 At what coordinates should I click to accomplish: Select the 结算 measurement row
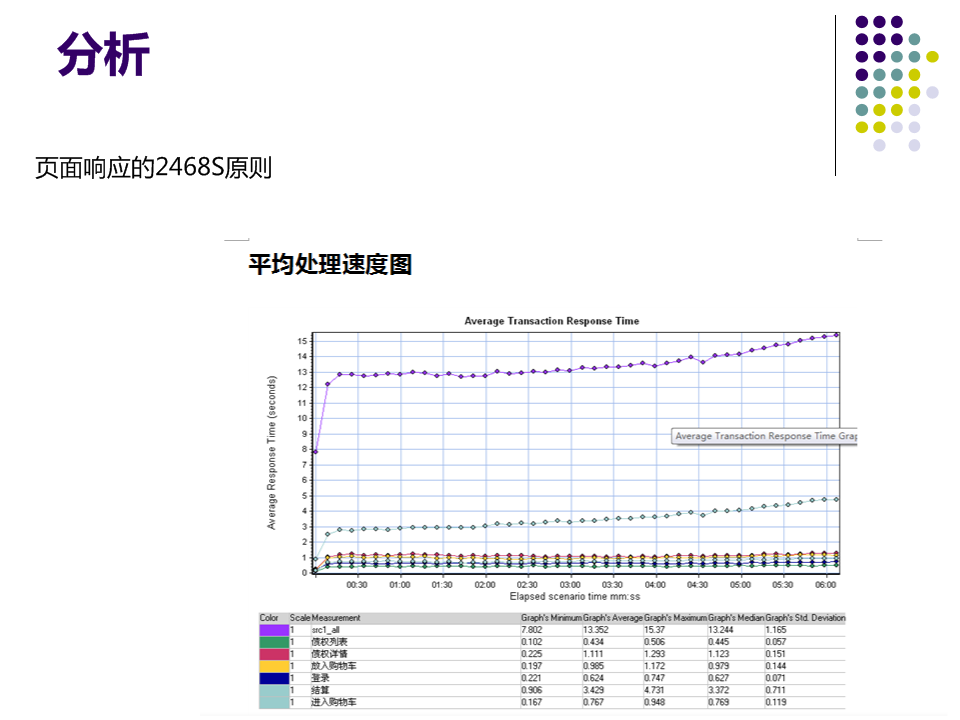[552, 690]
